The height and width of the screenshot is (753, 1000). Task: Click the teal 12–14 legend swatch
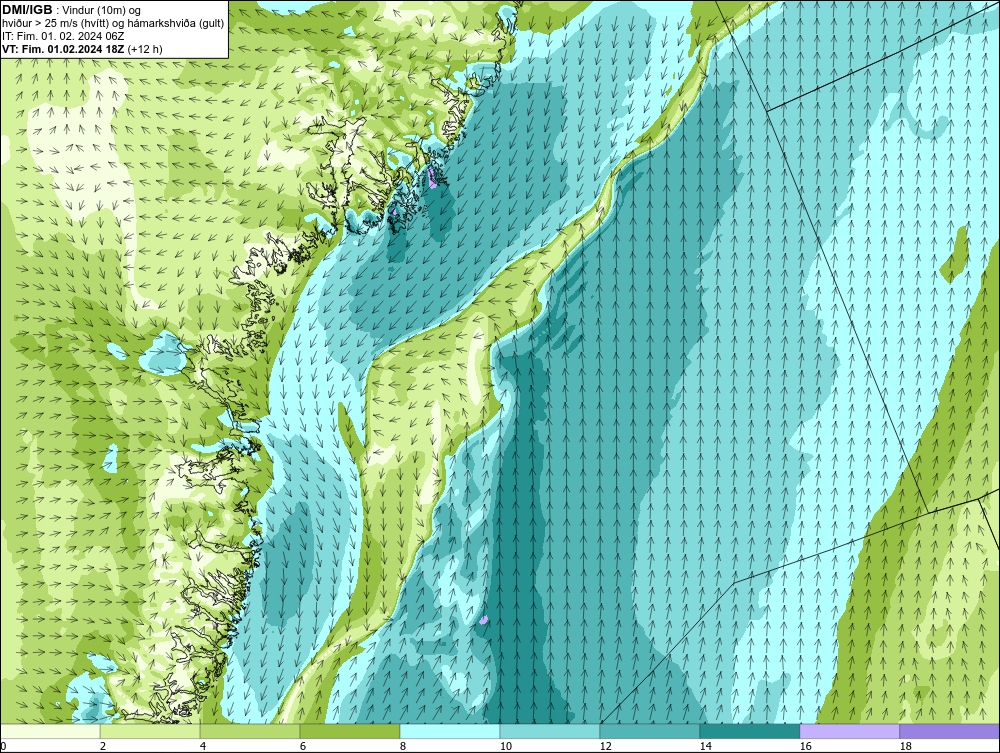[x=650, y=731]
